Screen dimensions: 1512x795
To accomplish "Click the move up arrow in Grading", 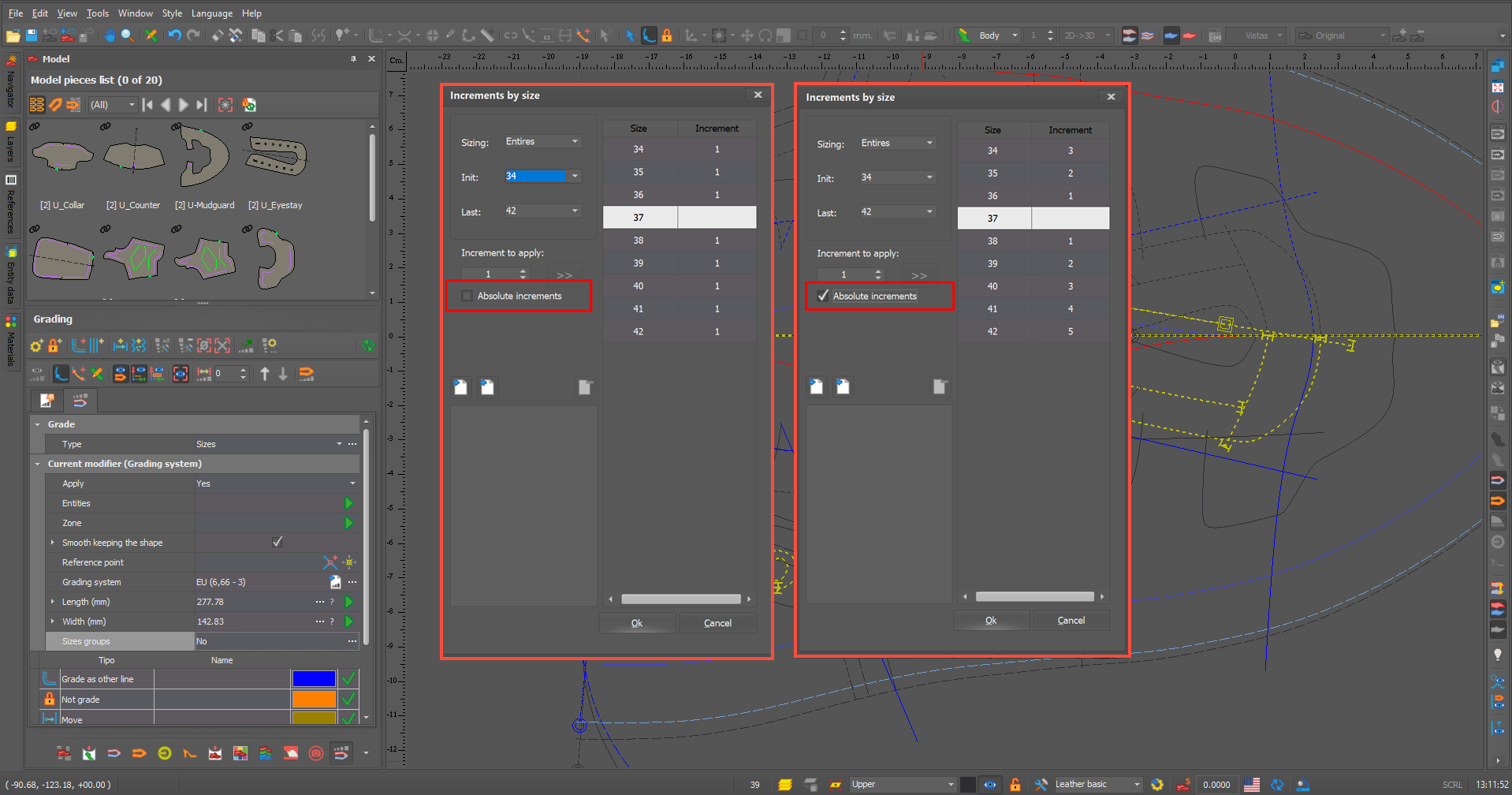I will pyautogui.click(x=265, y=374).
